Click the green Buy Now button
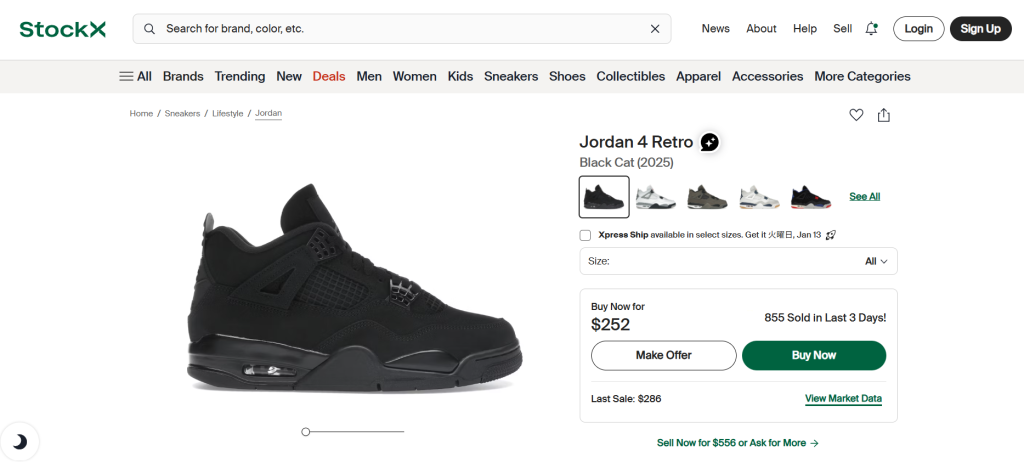The width and height of the screenshot is (1024, 462). pyautogui.click(x=814, y=355)
